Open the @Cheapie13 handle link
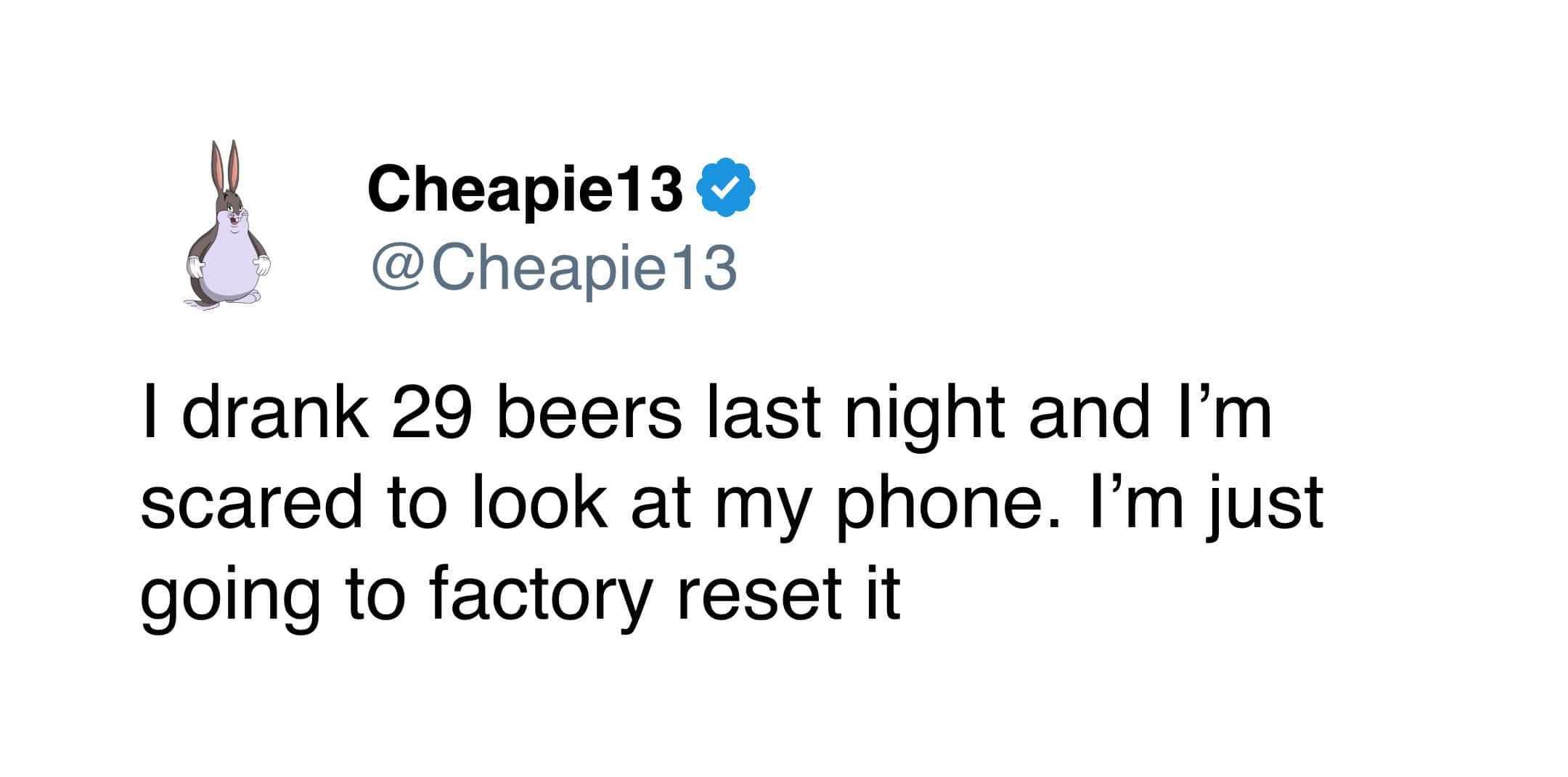Image resolution: width=1568 pixels, height=777 pixels. (x=554, y=268)
